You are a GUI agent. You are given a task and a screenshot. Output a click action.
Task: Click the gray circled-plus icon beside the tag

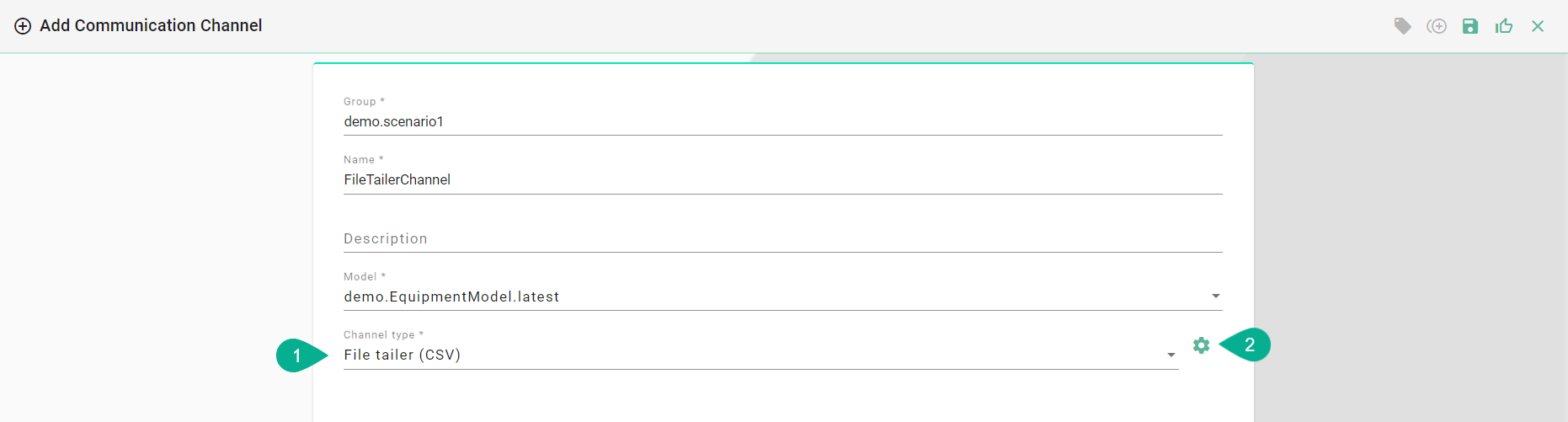[1437, 26]
